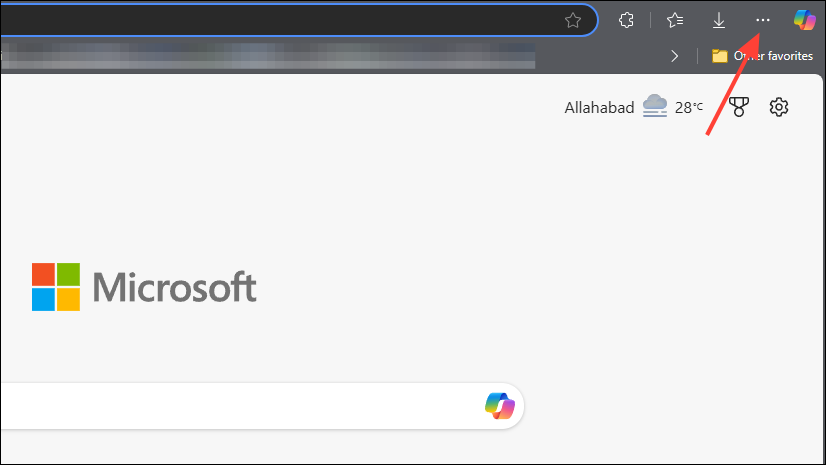The image size is (826, 465).
Task: Open the Favorites list icon
Action: pyautogui.click(x=676, y=20)
